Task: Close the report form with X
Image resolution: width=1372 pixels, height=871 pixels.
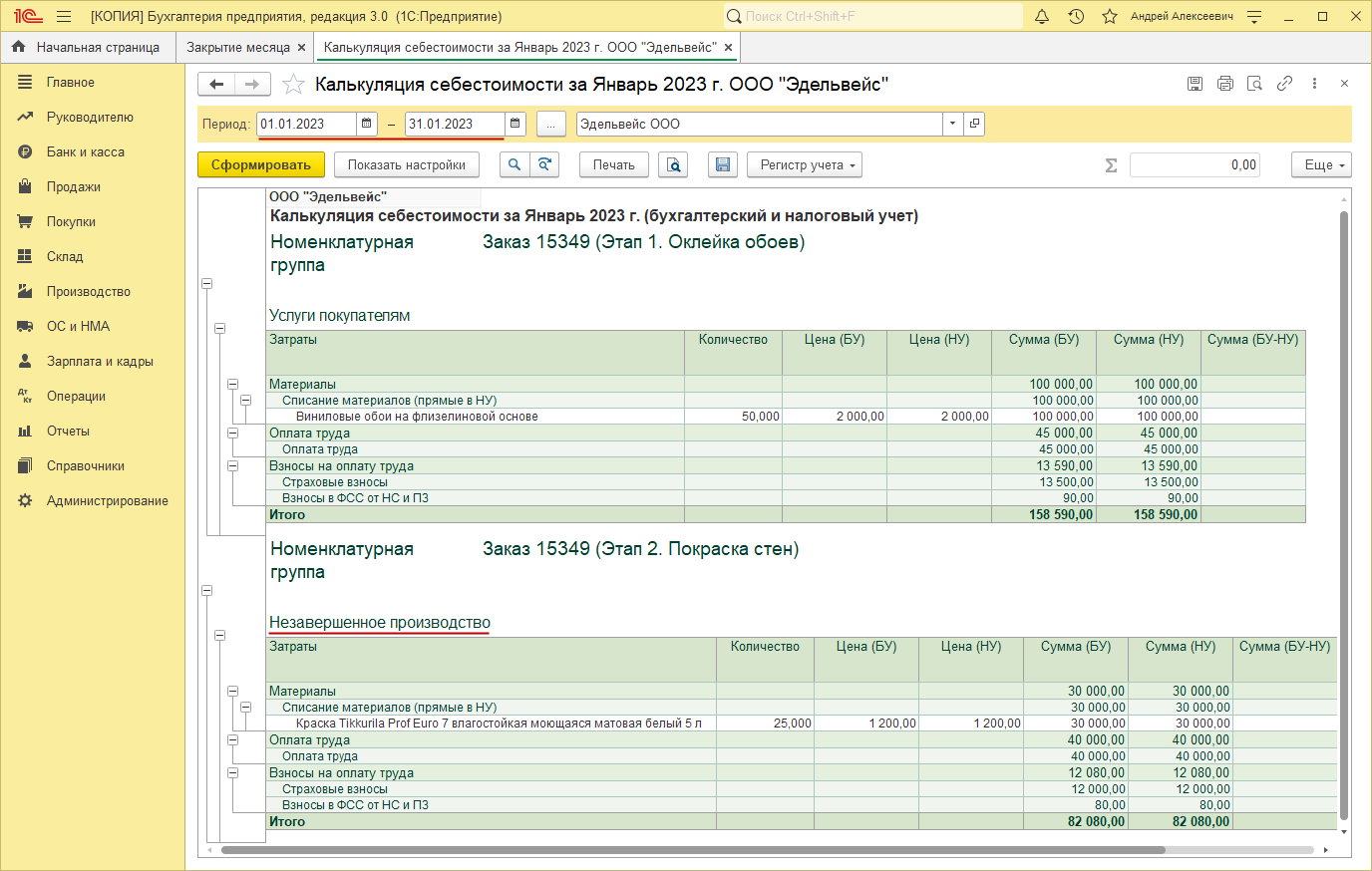Action: 1344,84
